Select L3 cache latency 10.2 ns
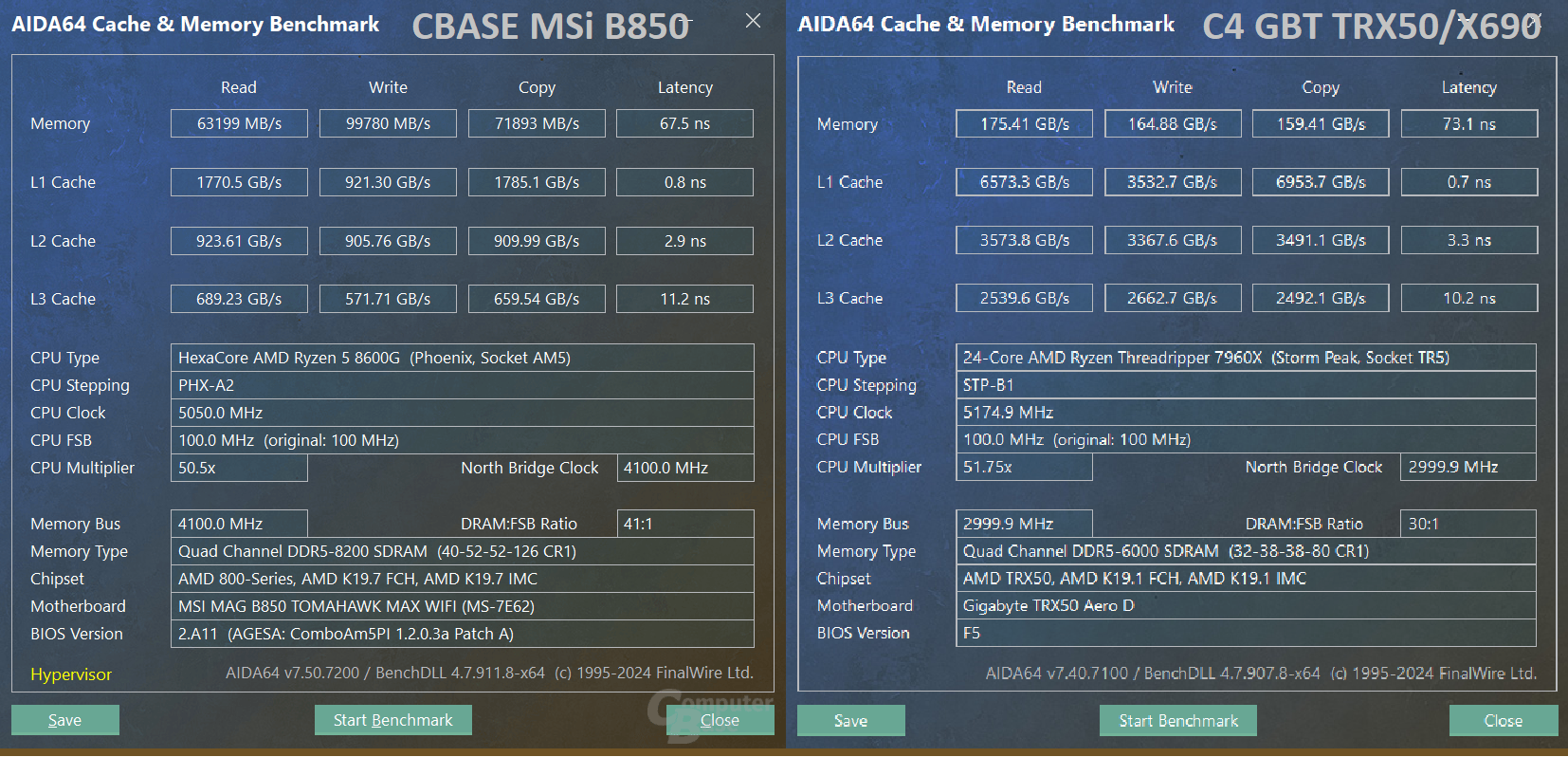This screenshot has height=757, width=1568. tap(1469, 298)
